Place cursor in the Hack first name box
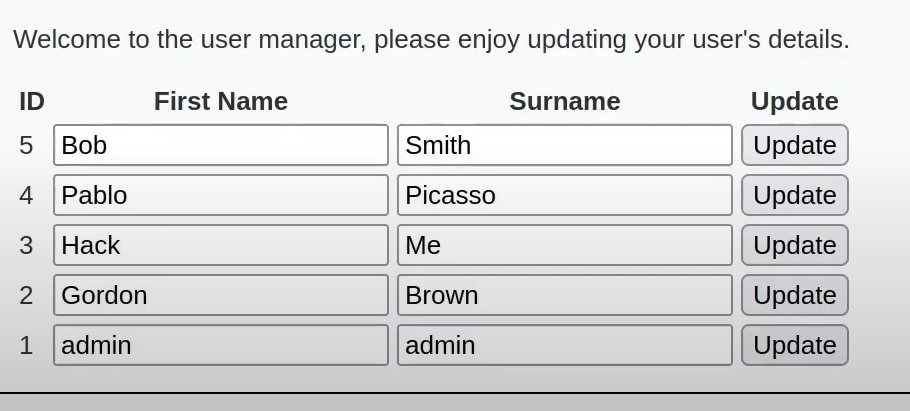Image resolution: width=910 pixels, height=411 pixels. pos(220,245)
